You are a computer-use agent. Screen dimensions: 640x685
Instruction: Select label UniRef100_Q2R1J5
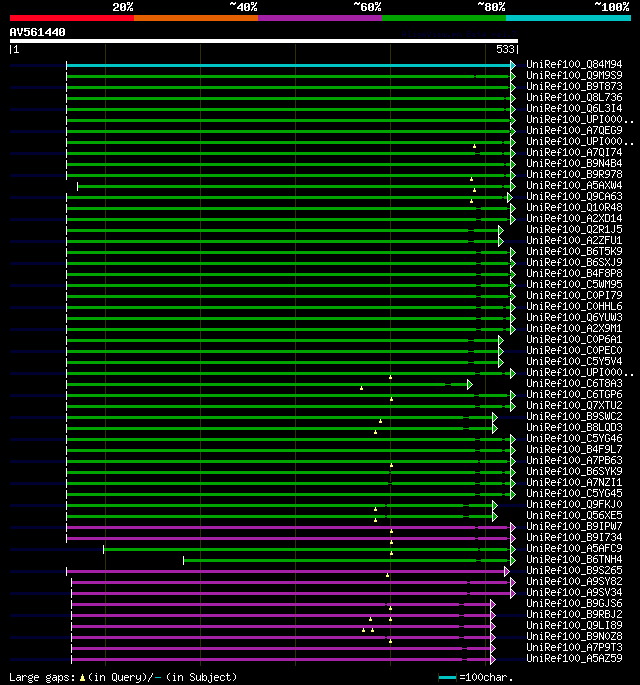pyautogui.click(x=574, y=229)
